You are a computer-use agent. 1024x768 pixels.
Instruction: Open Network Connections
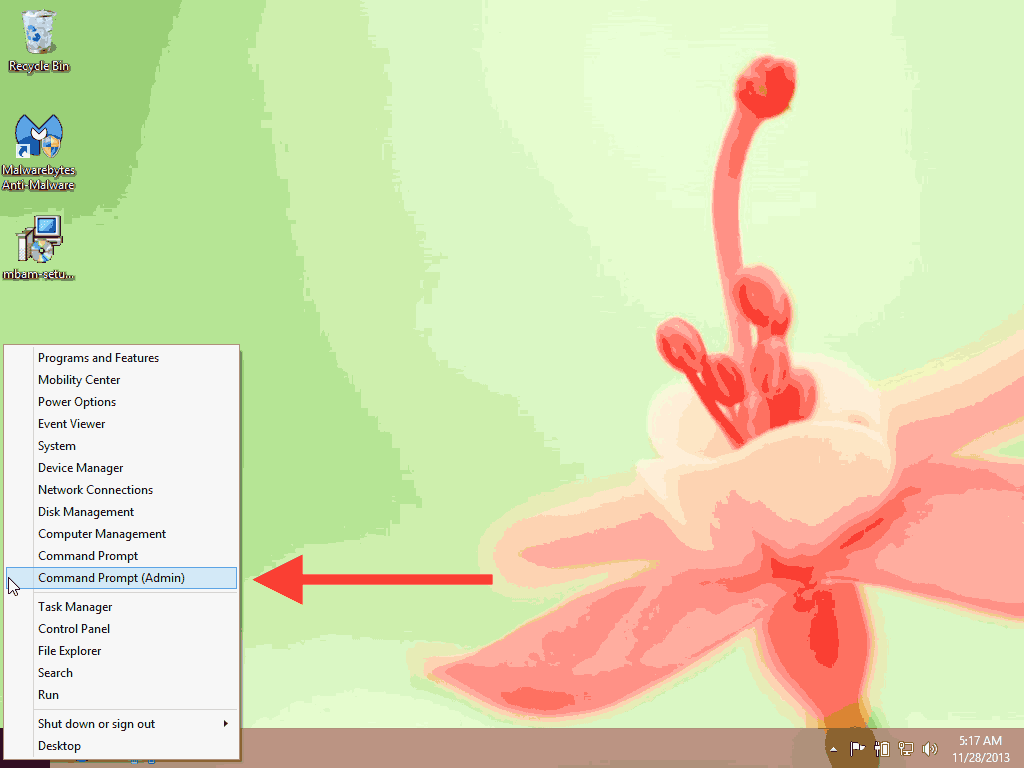point(121,490)
